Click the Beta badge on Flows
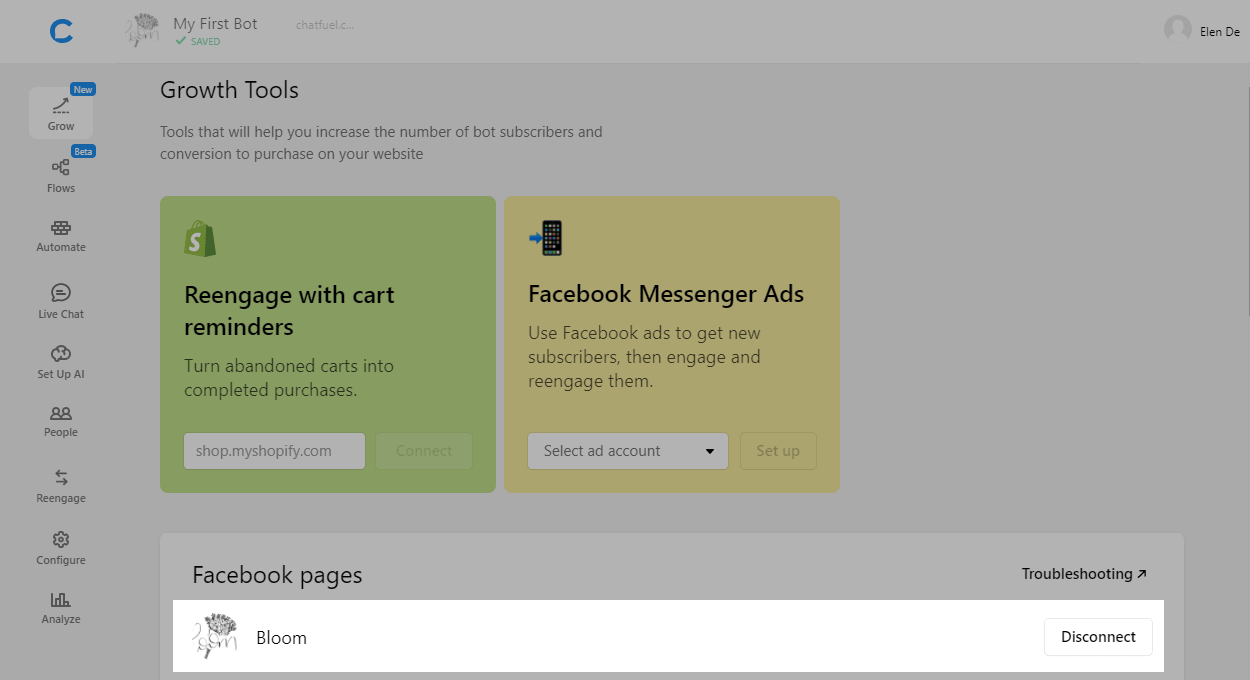 click(83, 152)
